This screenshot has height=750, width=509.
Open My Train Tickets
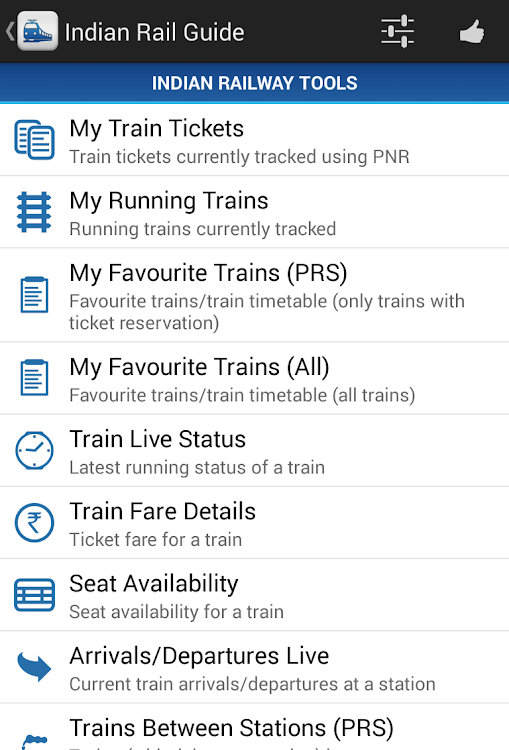(x=254, y=140)
